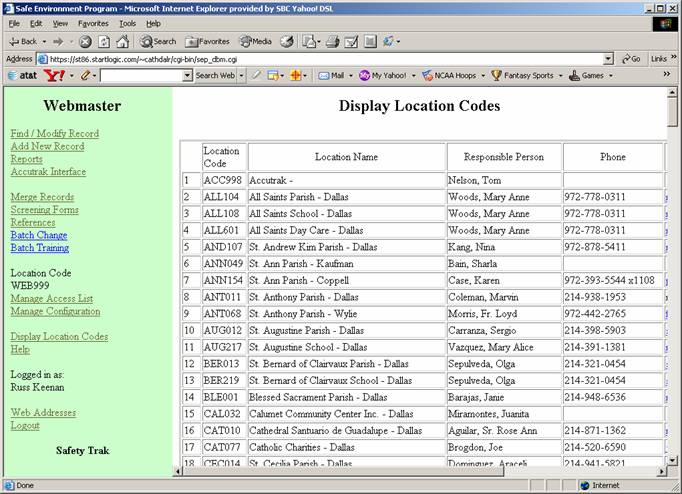
Task: Open the Favorites menu
Action: tap(93, 23)
